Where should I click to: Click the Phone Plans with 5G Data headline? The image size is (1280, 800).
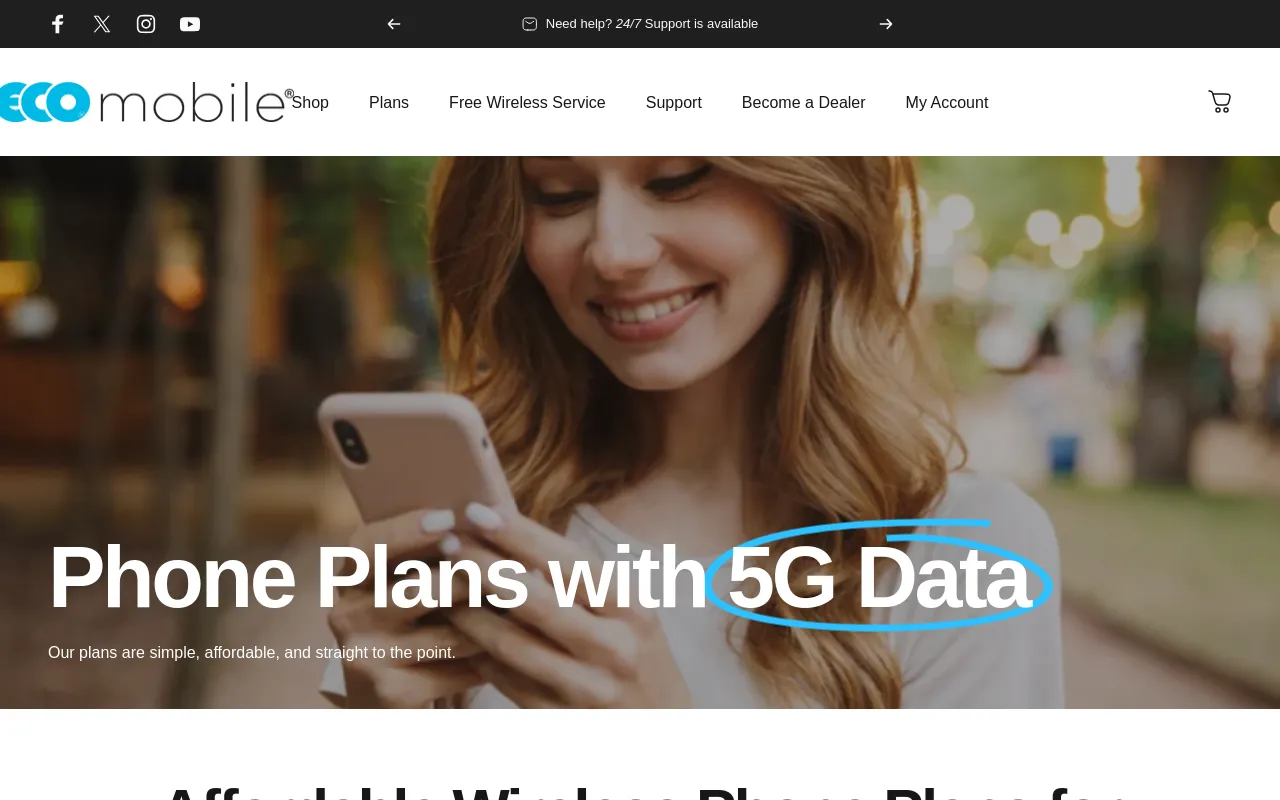coord(539,577)
